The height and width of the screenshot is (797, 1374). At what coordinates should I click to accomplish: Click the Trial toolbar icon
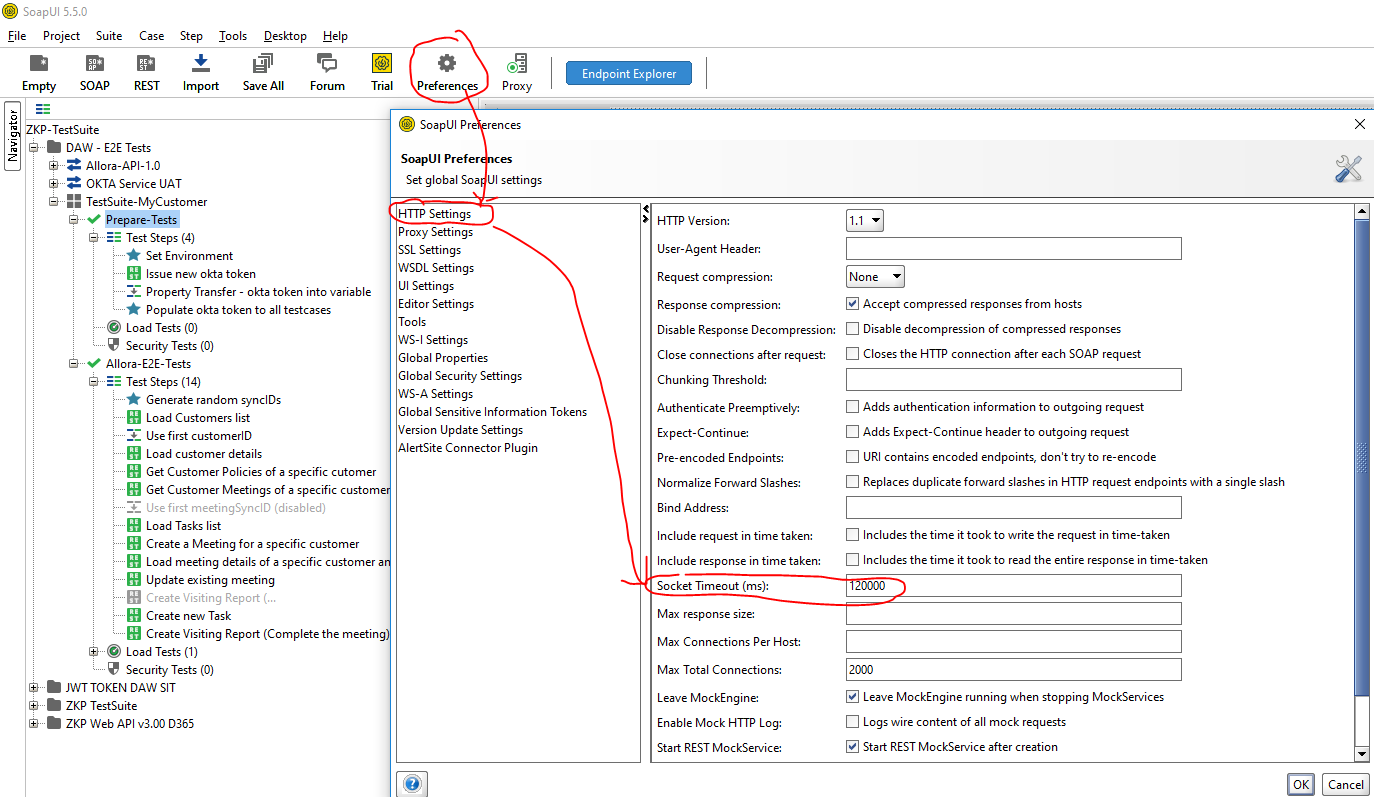382,73
